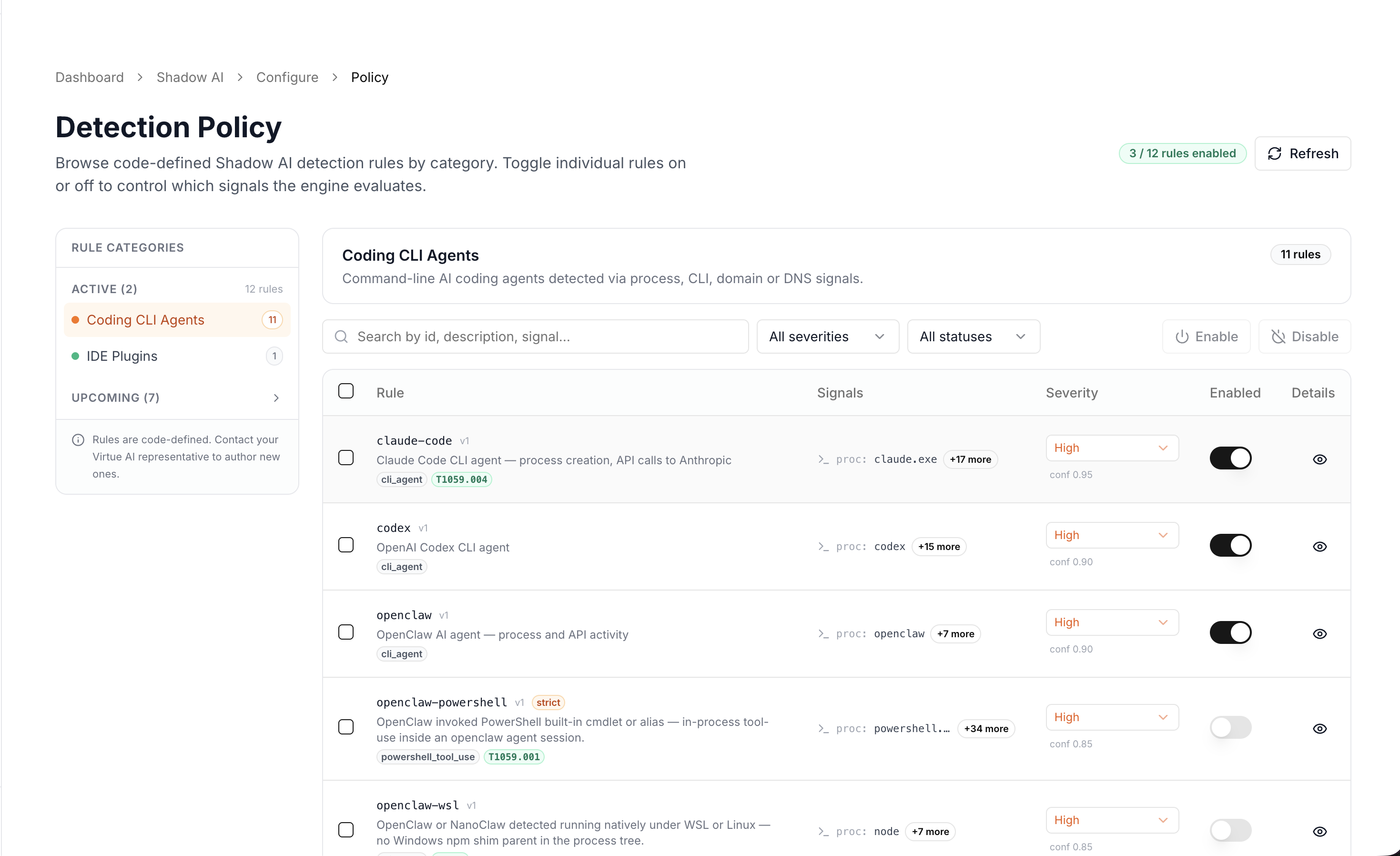Image resolution: width=1400 pixels, height=856 pixels.
Task: Disable the openclaw rule switch
Action: [1230, 632]
